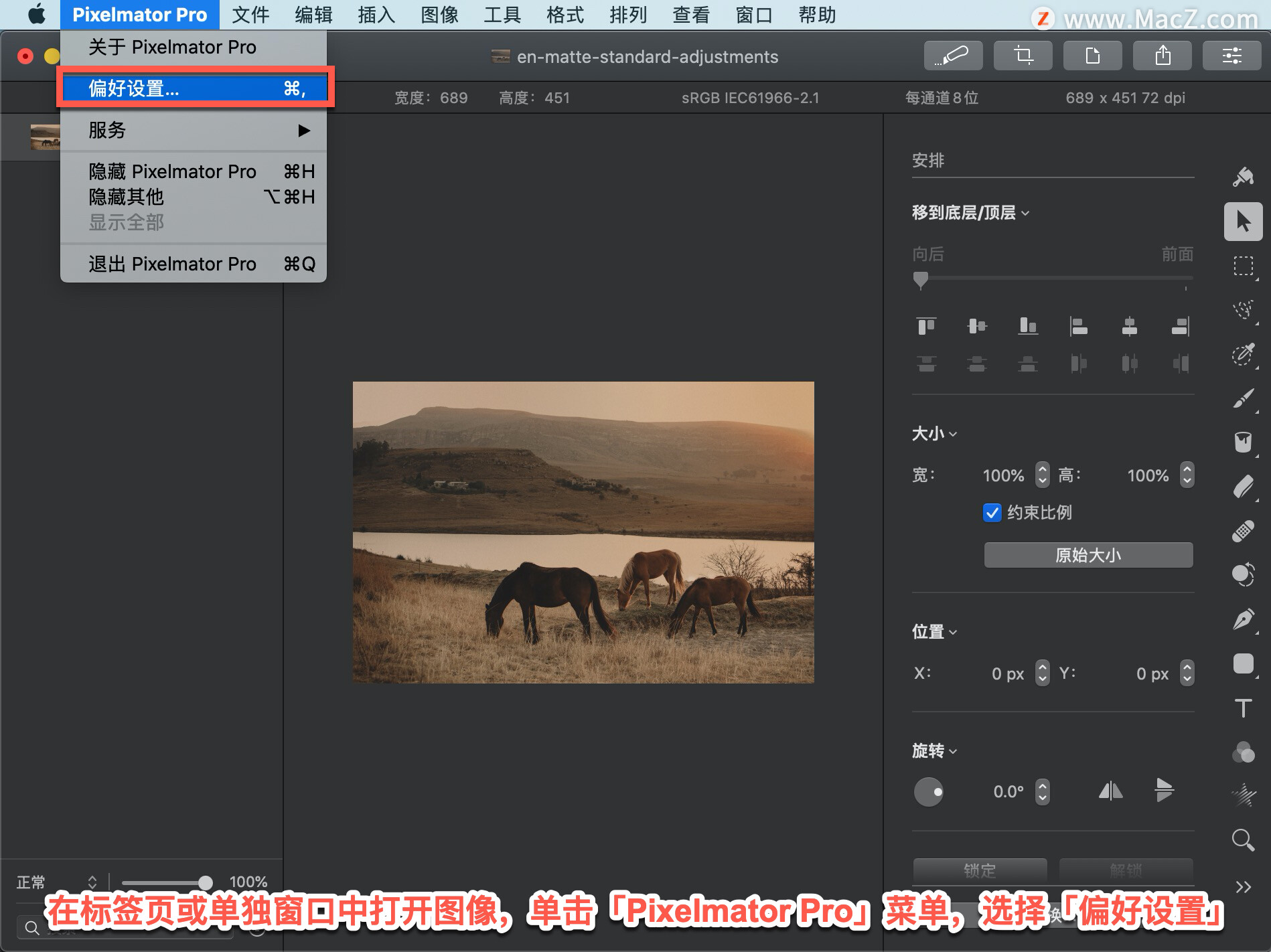Toggle the tool options sliders button
This screenshot has width=1271, height=952.
[x=1231, y=56]
